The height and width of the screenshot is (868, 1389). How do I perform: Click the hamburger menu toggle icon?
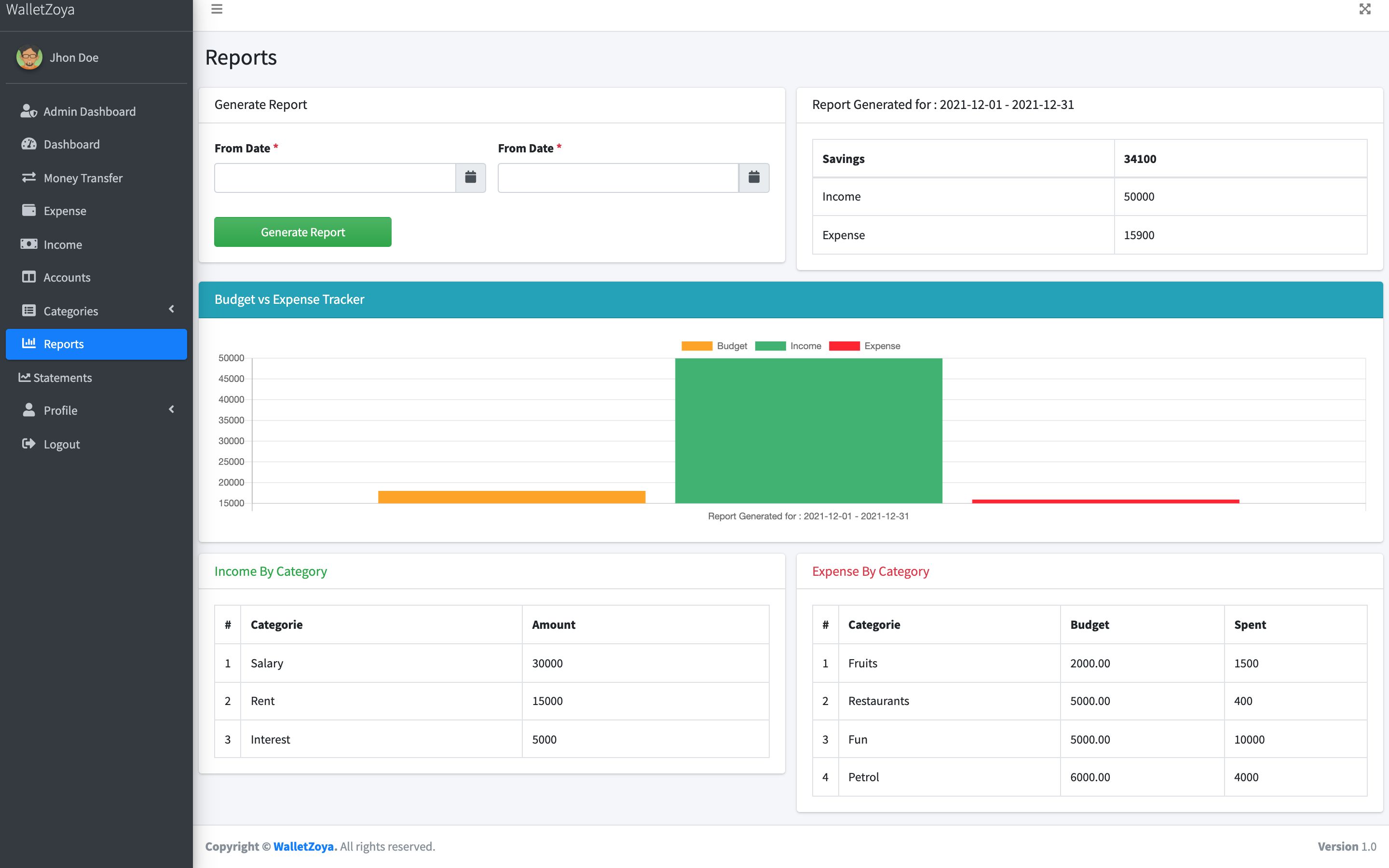pyautogui.click(x=217, y=9)
